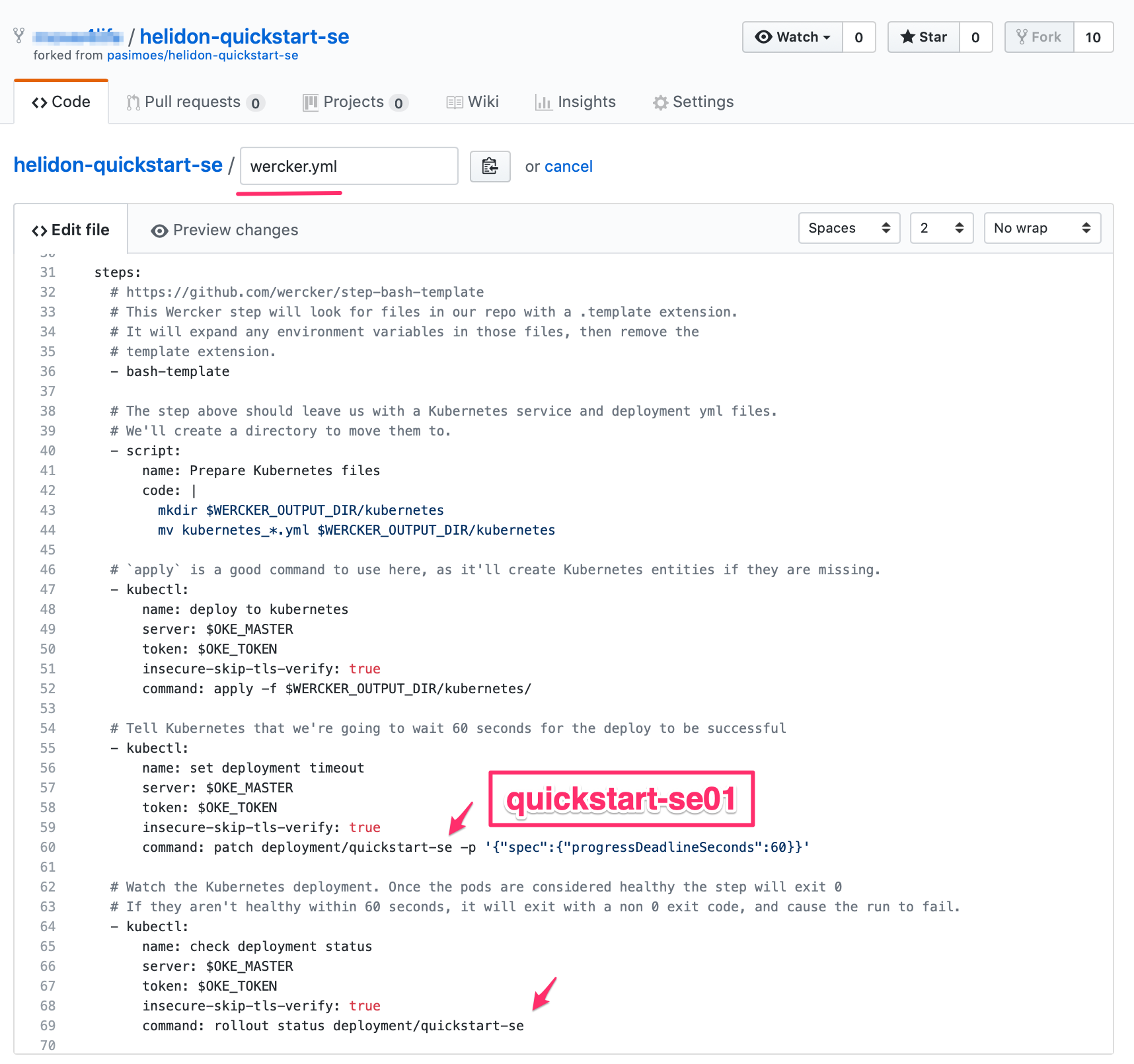View the watchers count 0
The height and width of the screenshot is (1064, 1134).
858,37
